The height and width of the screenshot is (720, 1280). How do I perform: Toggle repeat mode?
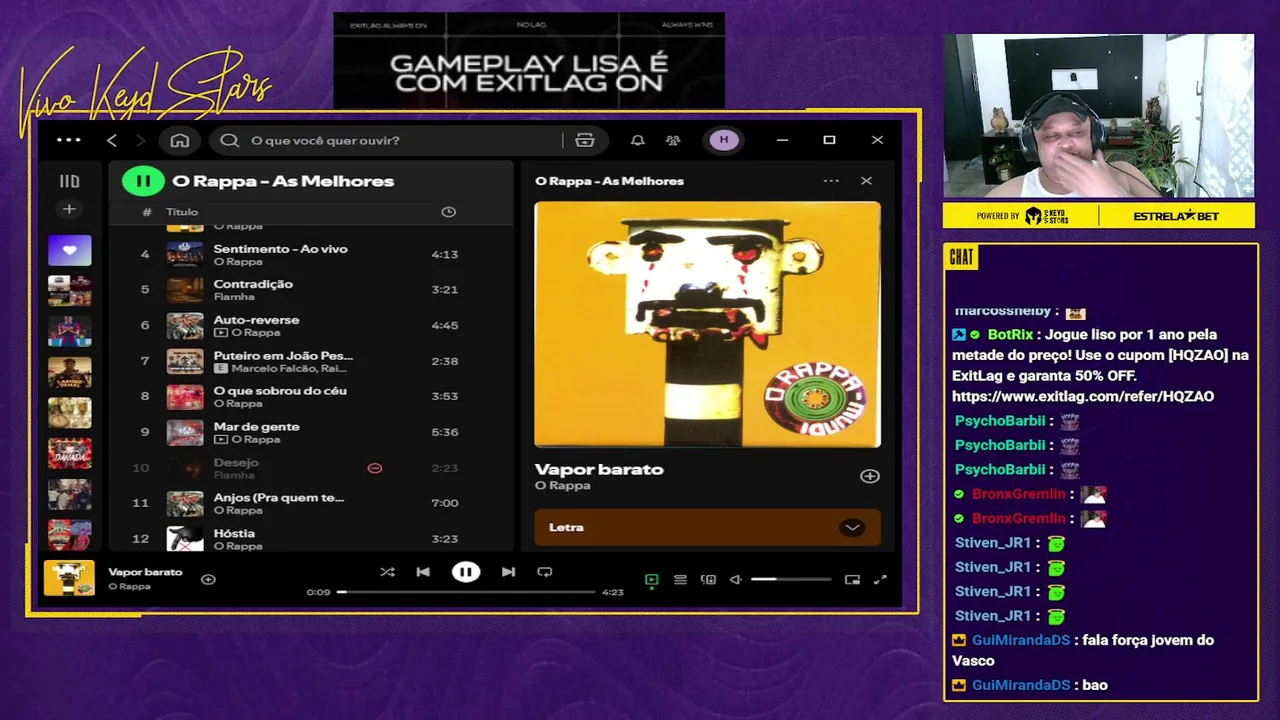coord(545,572)
